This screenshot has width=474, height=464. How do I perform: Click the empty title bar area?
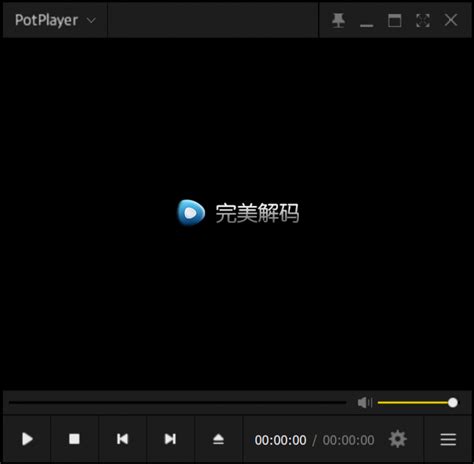213,20
